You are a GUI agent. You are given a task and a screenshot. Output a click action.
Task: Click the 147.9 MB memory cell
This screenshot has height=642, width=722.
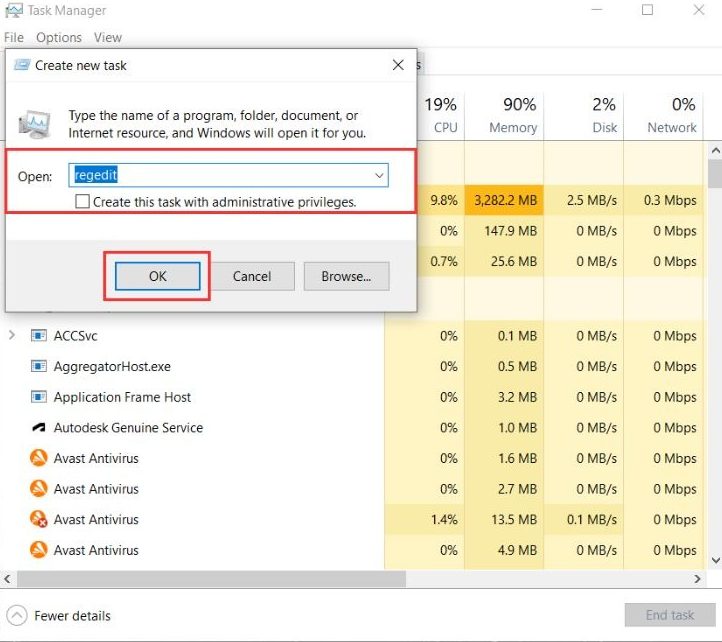point(504,231)
